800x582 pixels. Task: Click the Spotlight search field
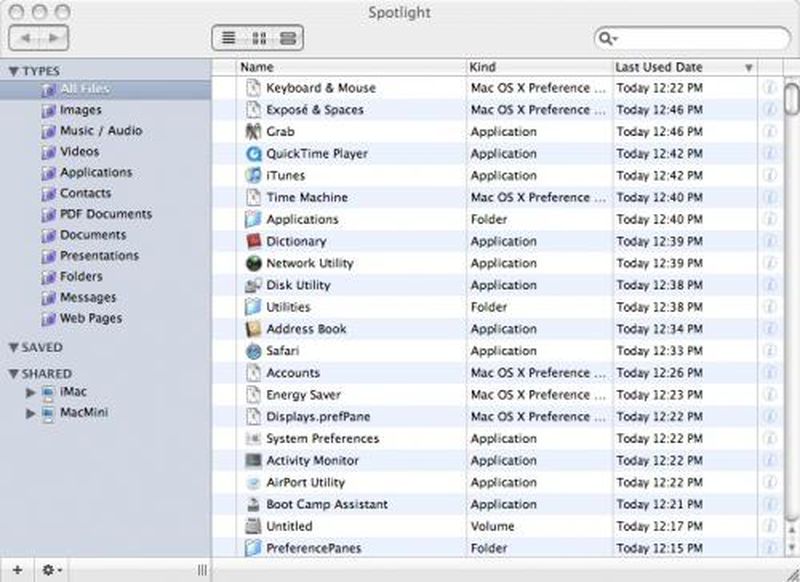(x=692, y=38)
